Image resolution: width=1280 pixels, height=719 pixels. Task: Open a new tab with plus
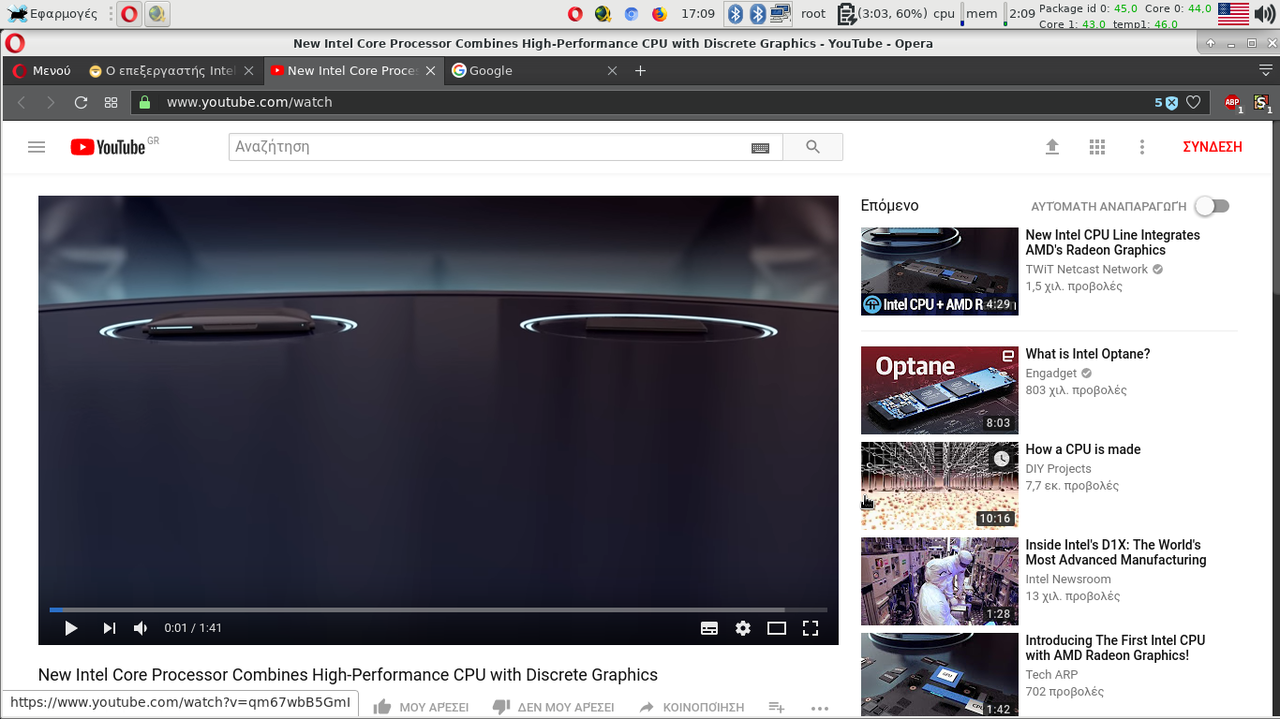(x=641, y=71)
